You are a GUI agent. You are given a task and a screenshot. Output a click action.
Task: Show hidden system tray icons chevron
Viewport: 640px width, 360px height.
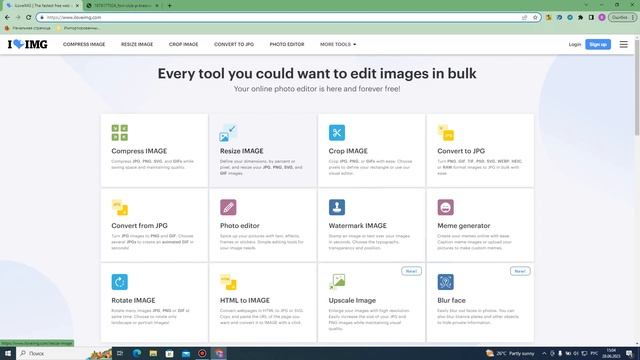coord(544,353)
